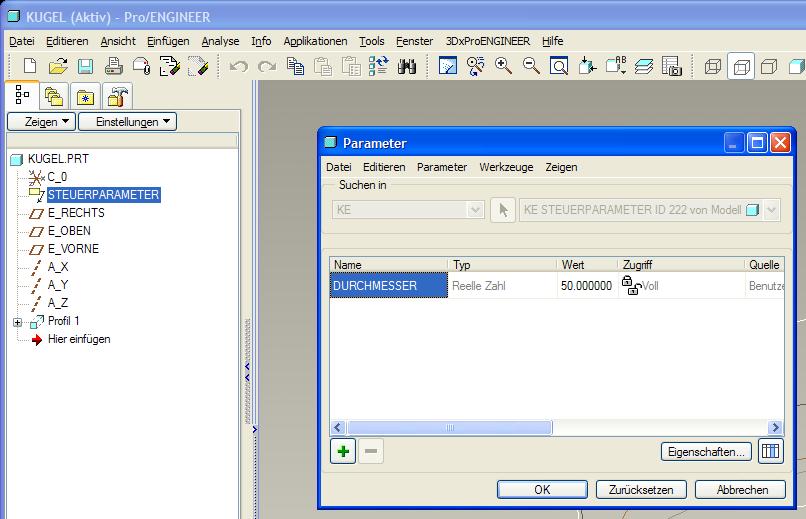This screenshot has width=806, height=519.
Task: Expand the Profil 1 tree node
Action: pos(17,322)
